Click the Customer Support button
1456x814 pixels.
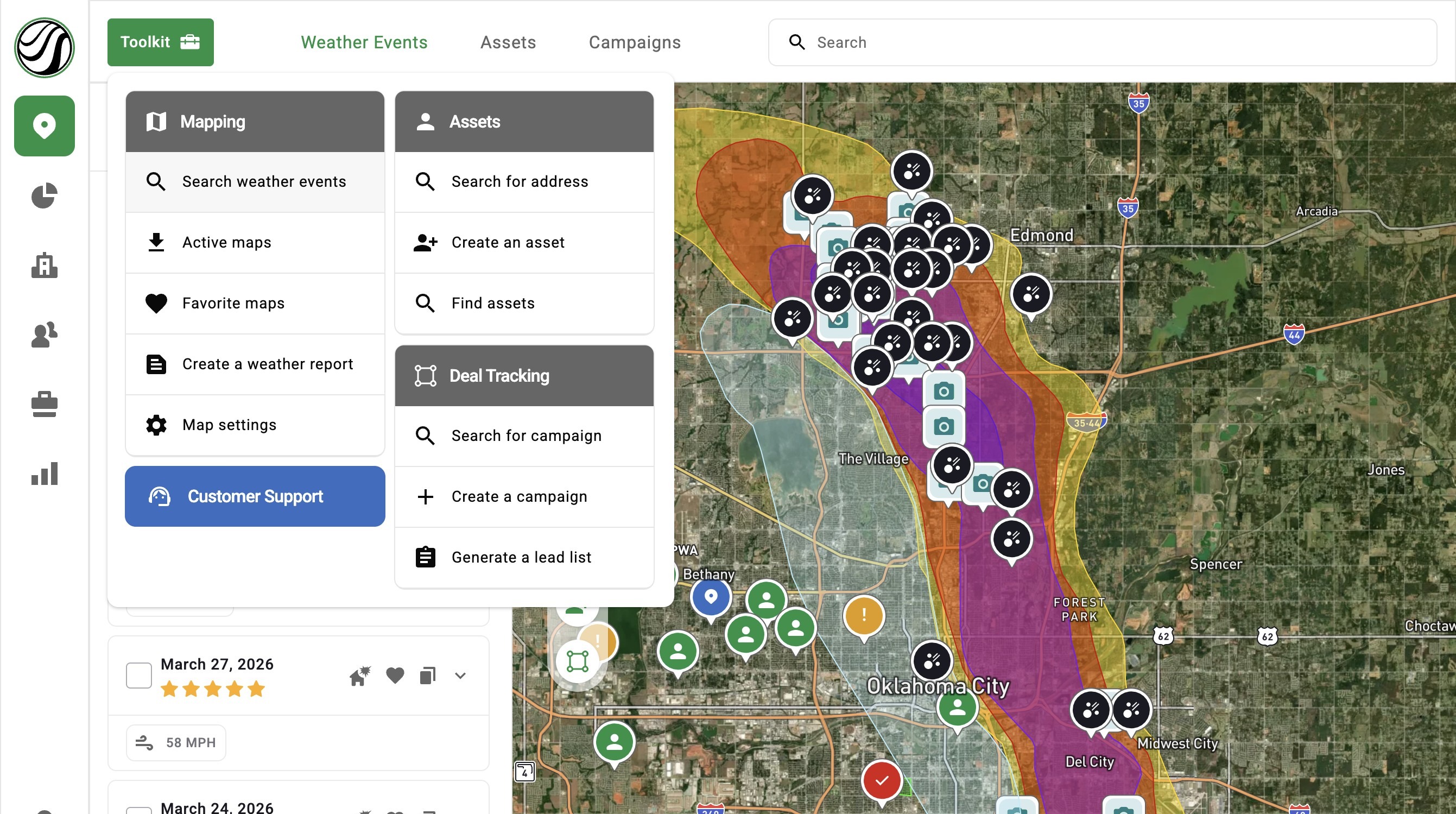[x=255, y=496]
